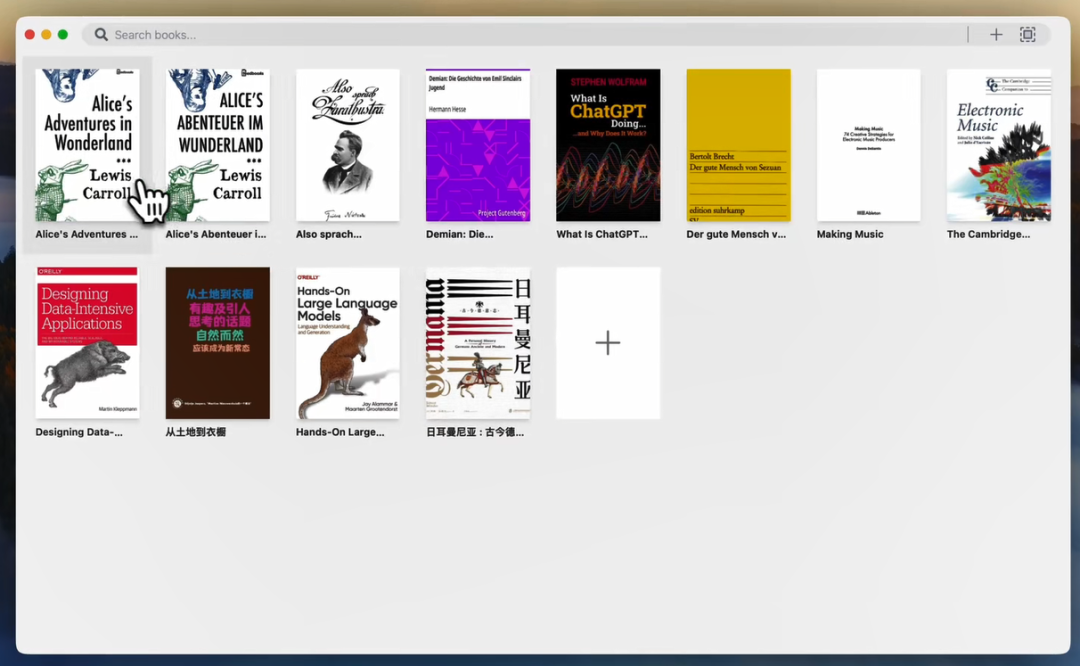Minimize the window with the yellow button
Screen dimensions: 1080x666
[46, 34]
